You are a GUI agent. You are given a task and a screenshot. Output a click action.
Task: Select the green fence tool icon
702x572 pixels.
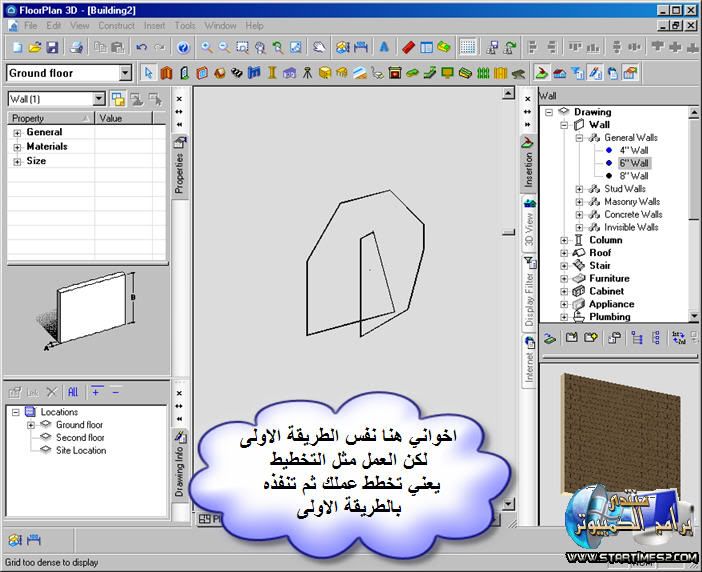[x=483, y=73]
